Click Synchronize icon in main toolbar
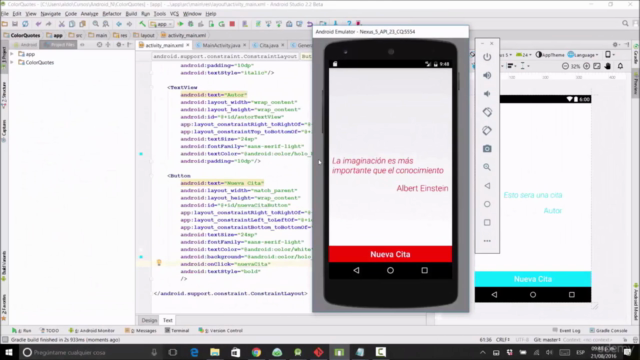640x360 pixels. point(25,24)
